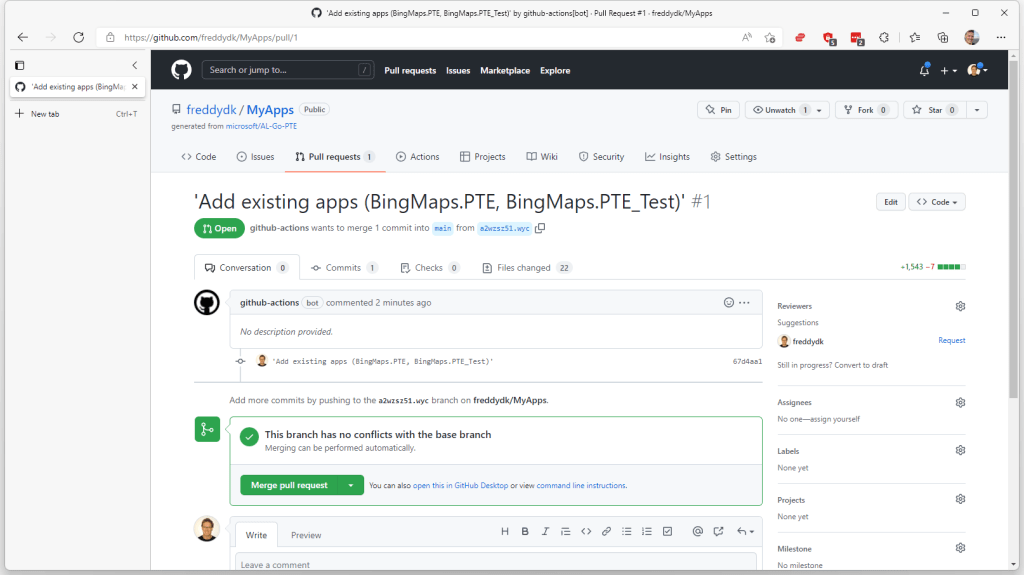This screenshot has width=1024, height=575.
Task: Copy branch name a2wzsz51.wyc icon
Action: click(540, 228)
